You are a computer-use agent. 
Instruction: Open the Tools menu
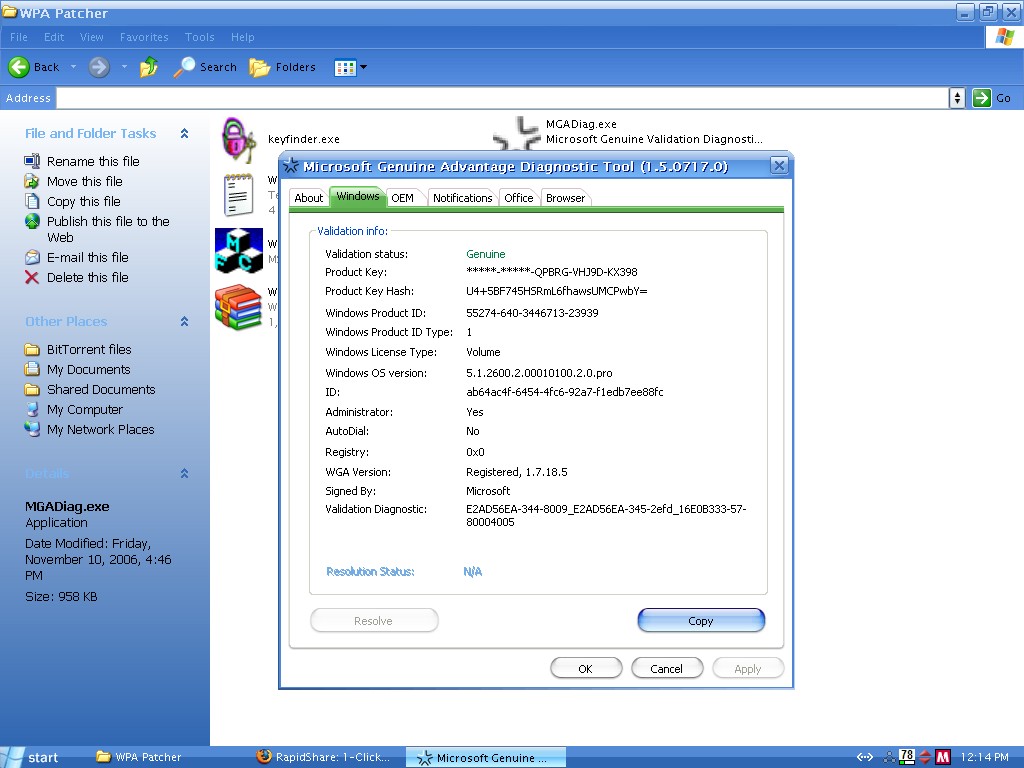[199, 37]
